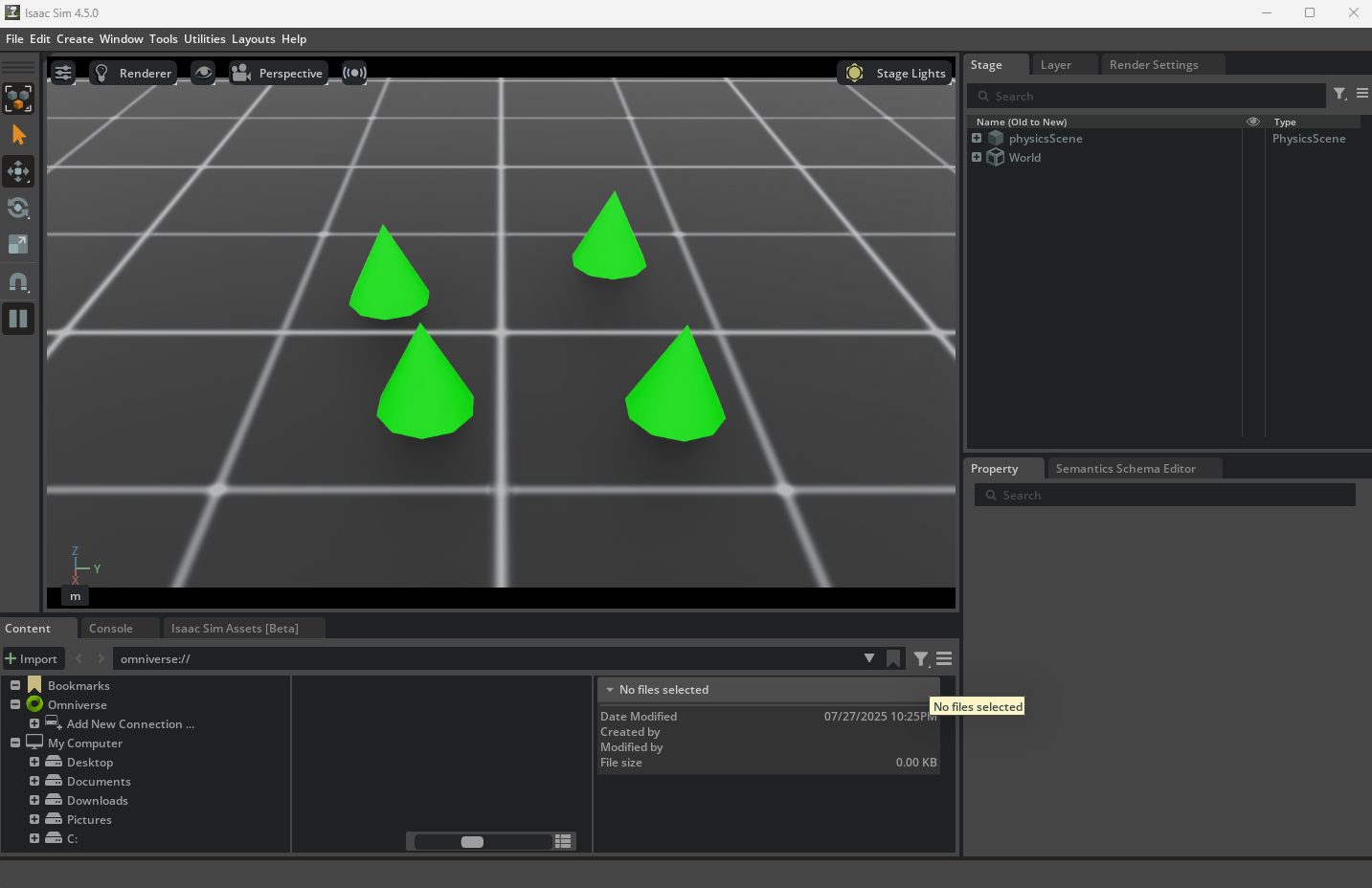The width and height of the screenshot is (1372, 888).
Task: Switch to the Render Settings tab
Action: pos(1154,65)
